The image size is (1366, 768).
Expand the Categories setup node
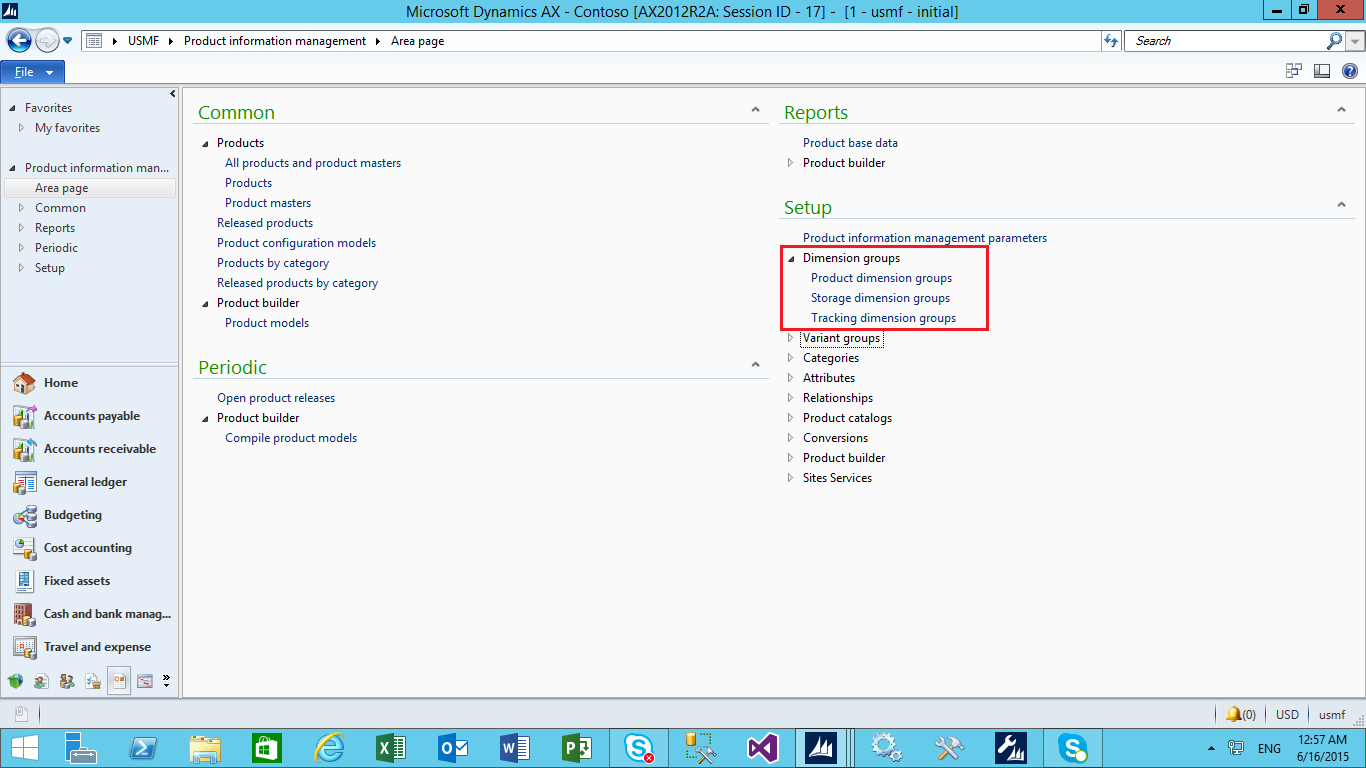(x=790, y=358)
